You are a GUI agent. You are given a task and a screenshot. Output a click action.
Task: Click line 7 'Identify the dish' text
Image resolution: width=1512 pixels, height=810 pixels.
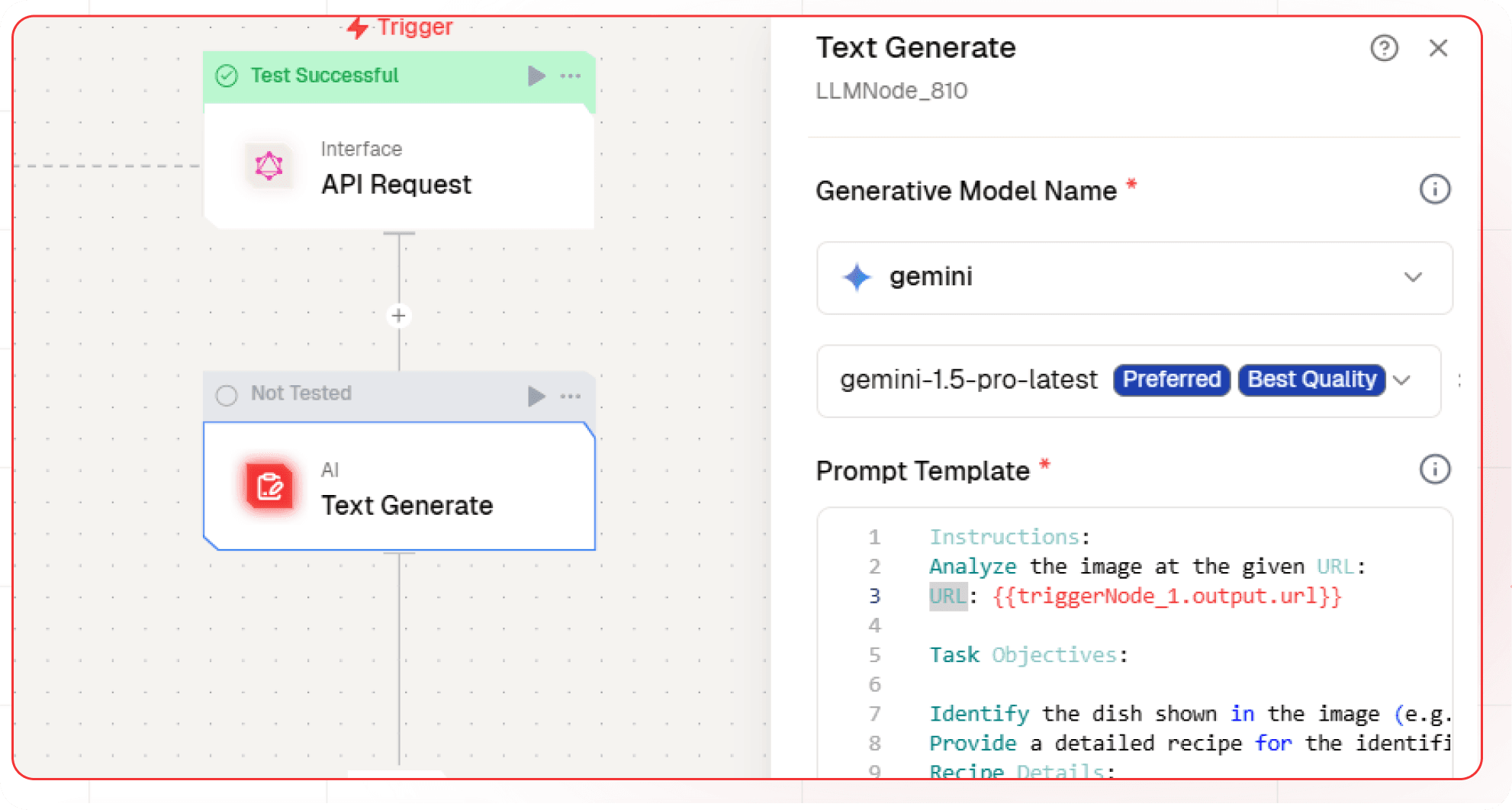1189,714
